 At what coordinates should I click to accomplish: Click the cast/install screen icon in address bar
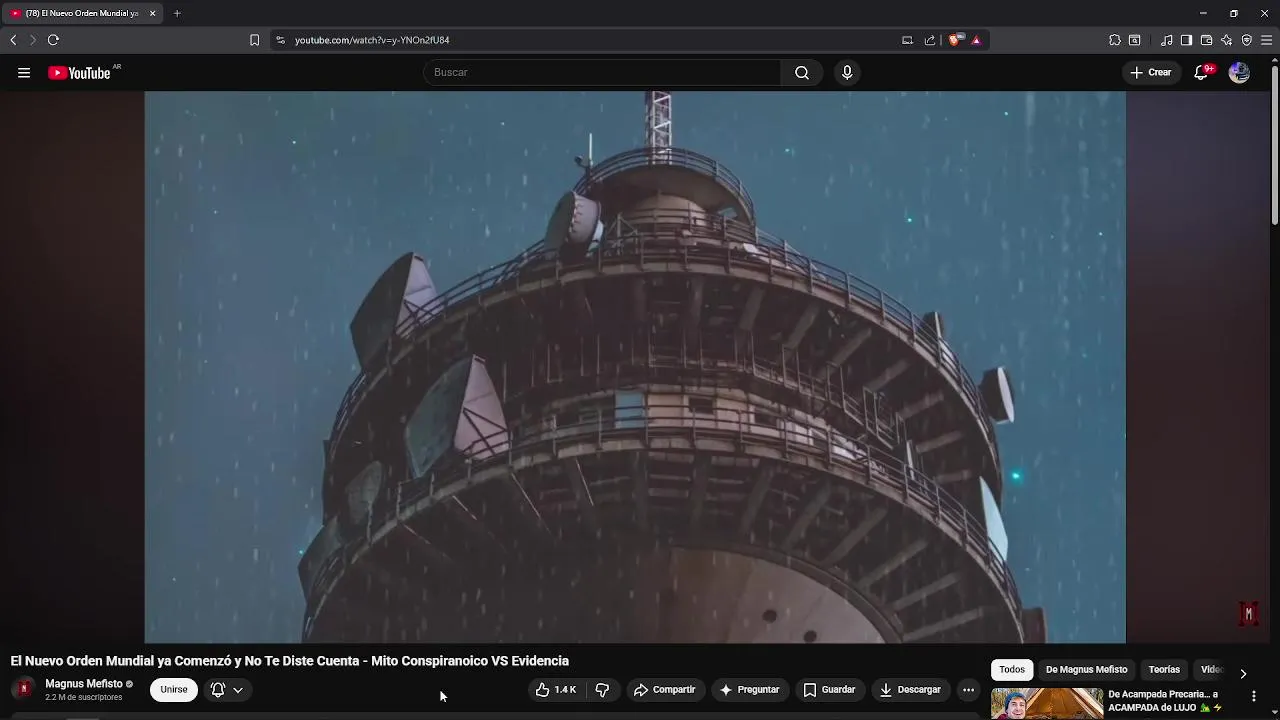[907, 40]
